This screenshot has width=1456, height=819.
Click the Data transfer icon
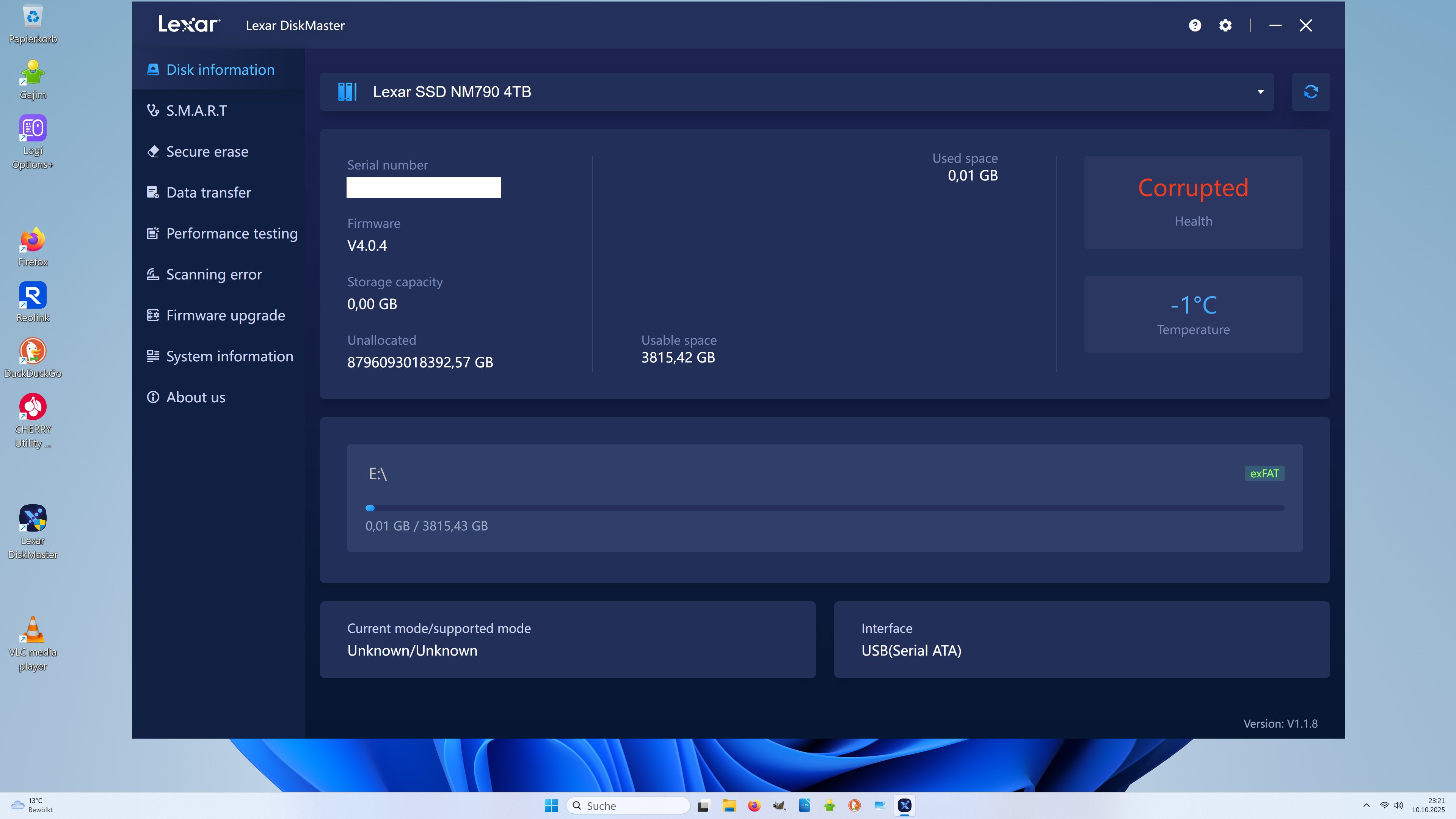point(152,192)
